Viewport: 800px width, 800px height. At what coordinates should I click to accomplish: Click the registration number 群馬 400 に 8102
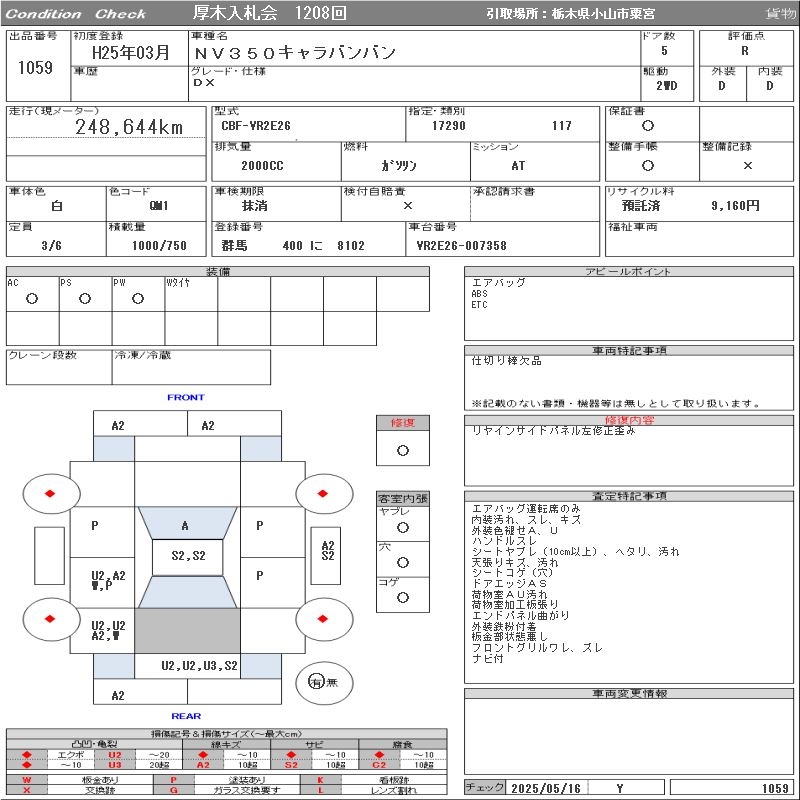(x=293, y=246)
